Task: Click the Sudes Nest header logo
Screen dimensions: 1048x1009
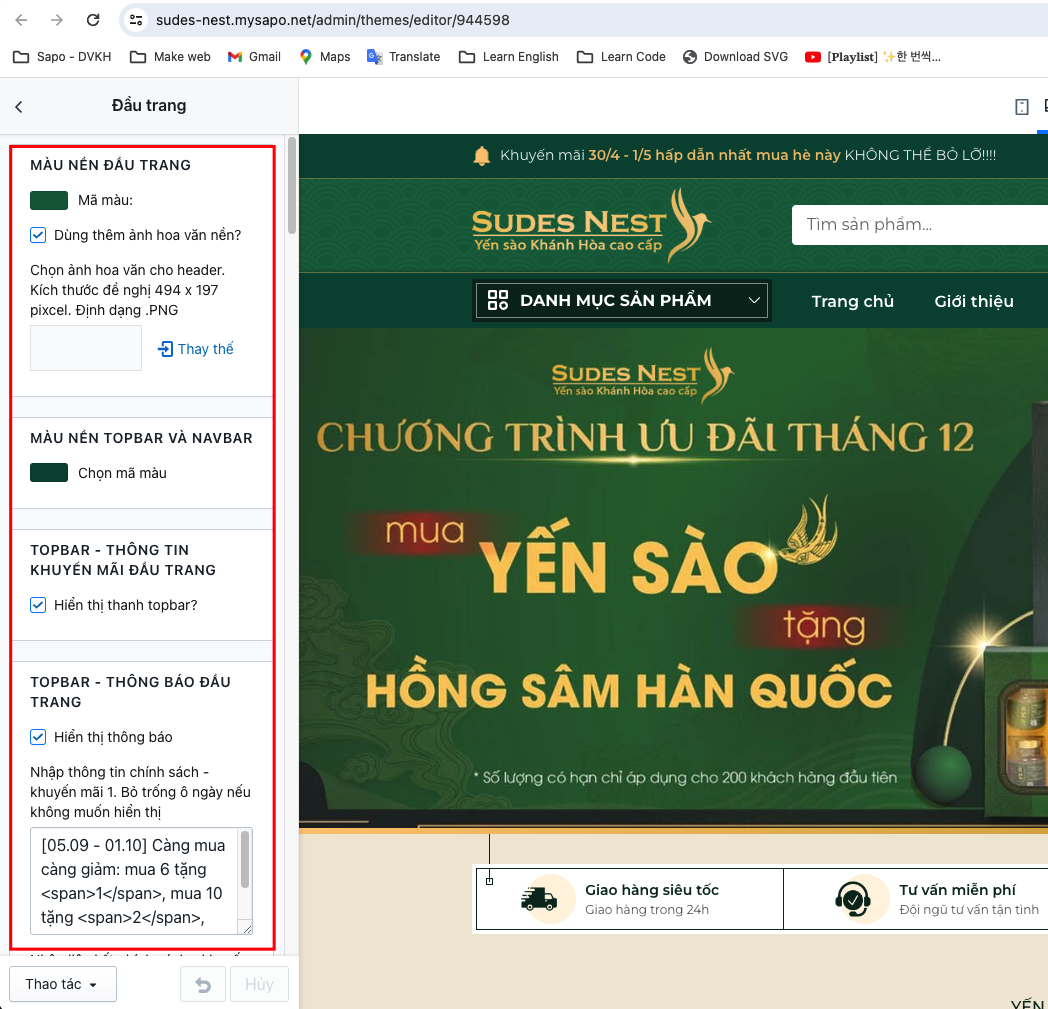Action: click(x=591, y=225)
